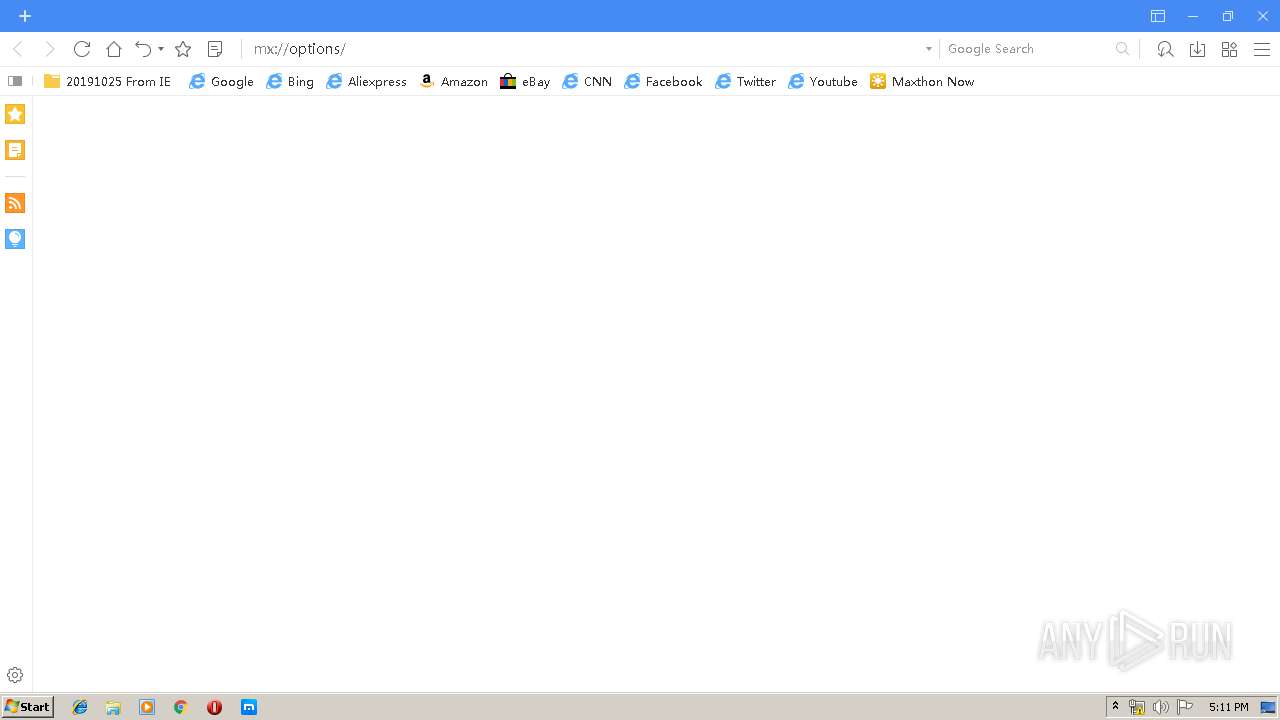Switch to Maxthon taskbar button
This screenshot has width=1280, height=720.
click(x=249, y=707)
